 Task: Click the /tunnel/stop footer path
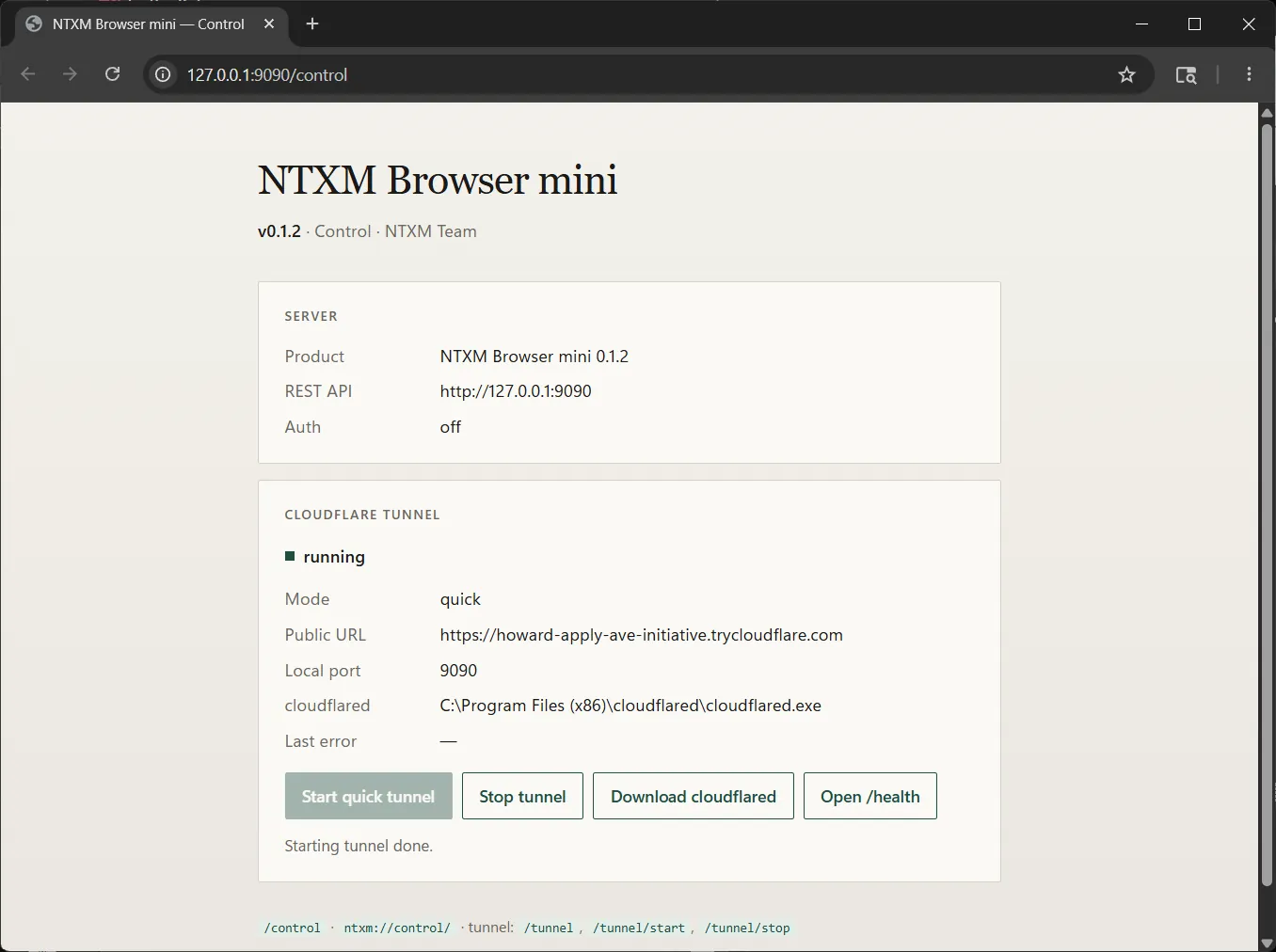coord(747,928)
